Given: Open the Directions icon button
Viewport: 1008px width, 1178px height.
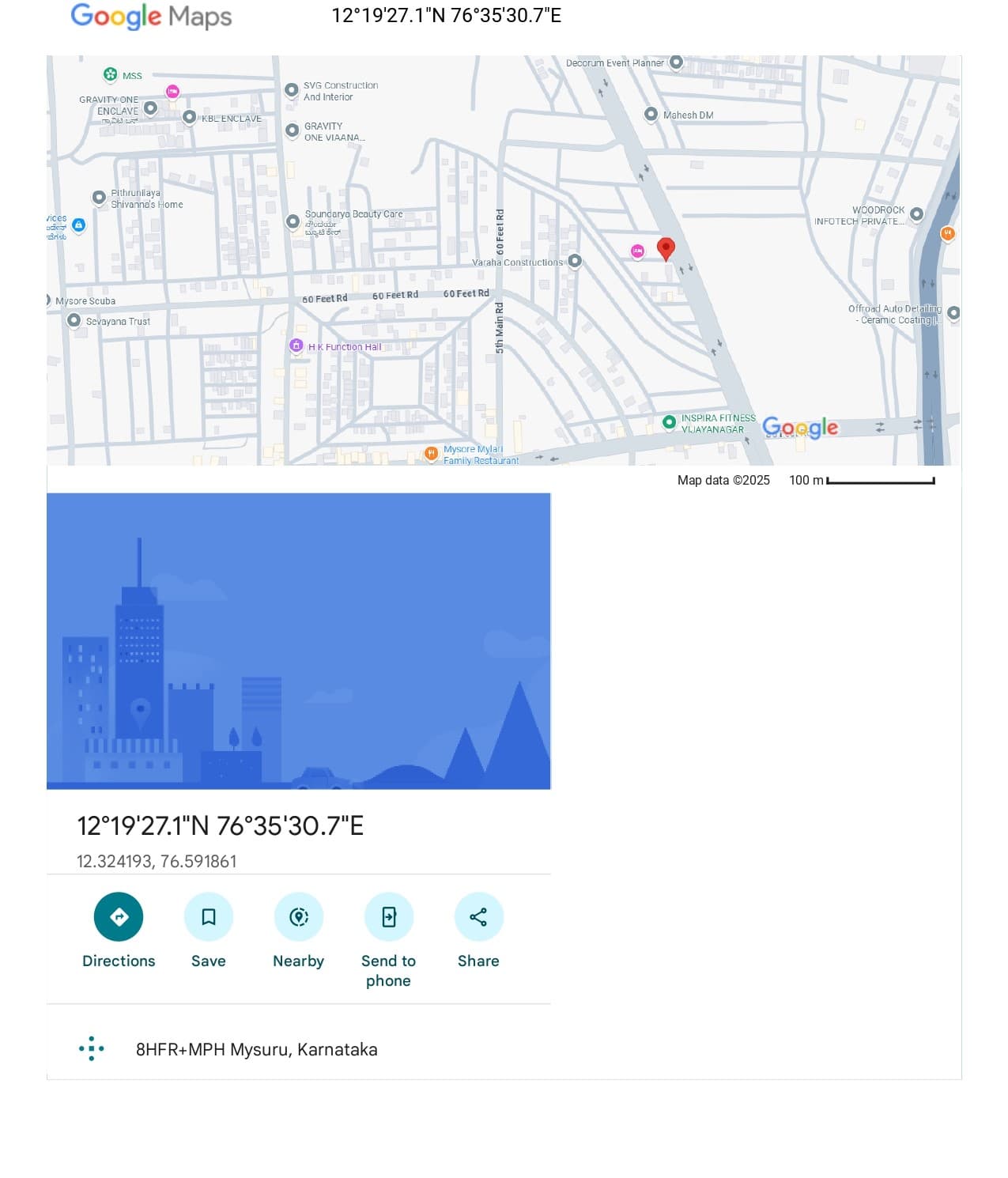Looking at the screenshot, I should [x=119, y=916].
